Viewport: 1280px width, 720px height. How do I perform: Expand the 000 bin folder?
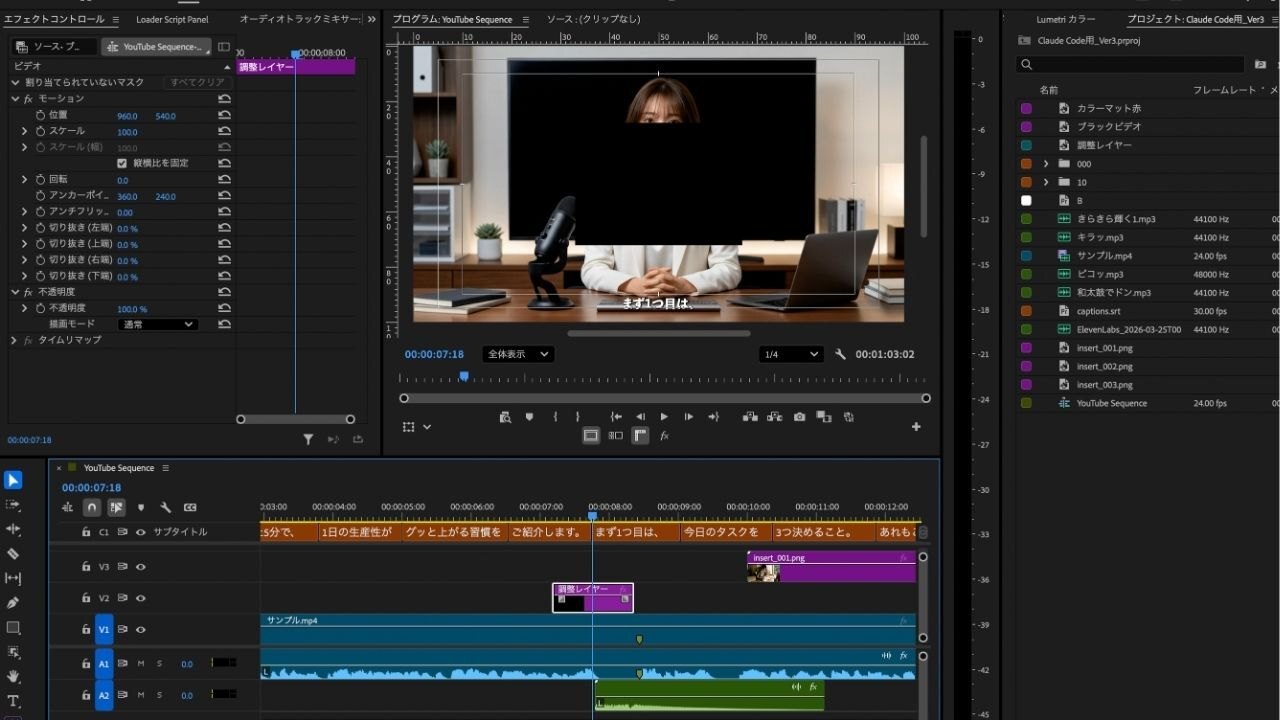point(1046,164)
